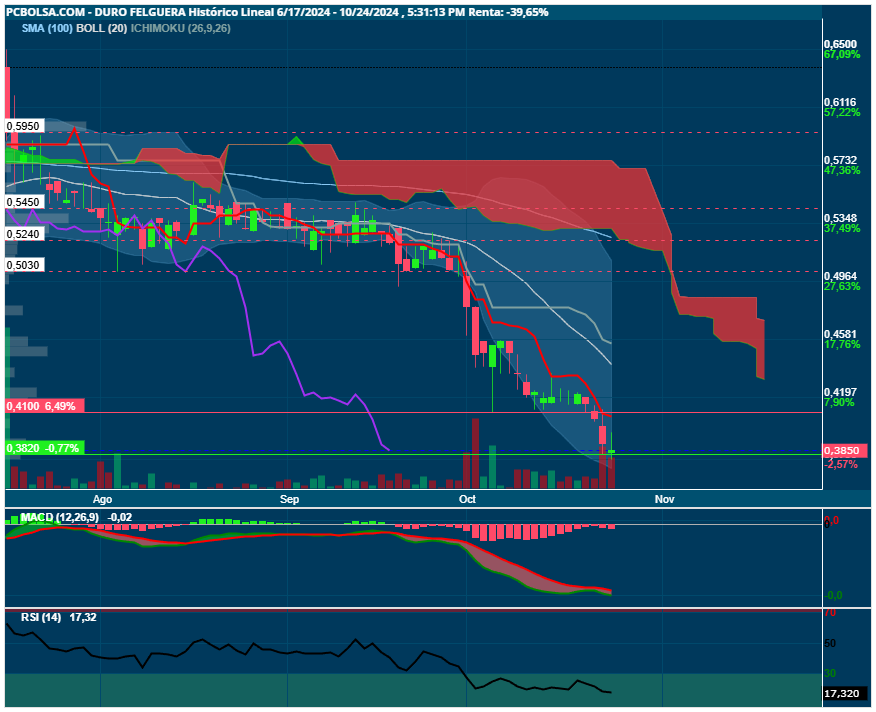Click the red 0,4100 6,49% level tag
The width and height of the screenshot is (876, 712).
click(45, 406)
